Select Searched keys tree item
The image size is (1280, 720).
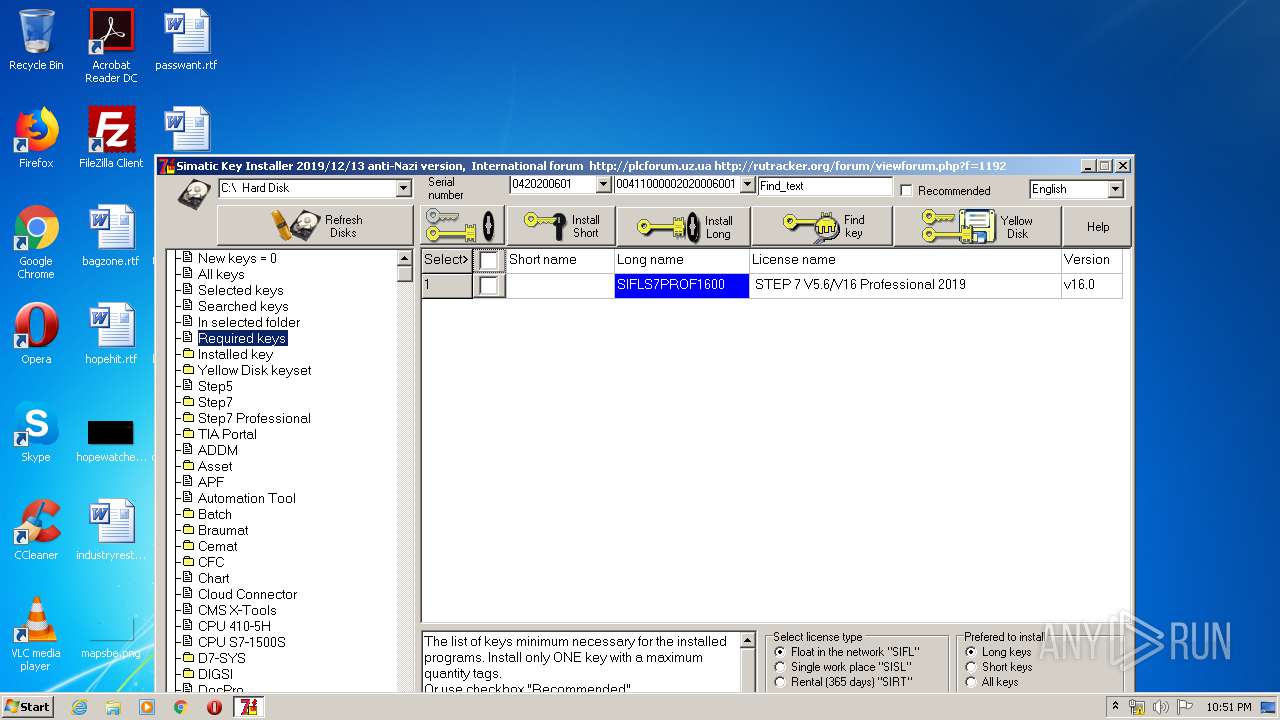point(243,306)
